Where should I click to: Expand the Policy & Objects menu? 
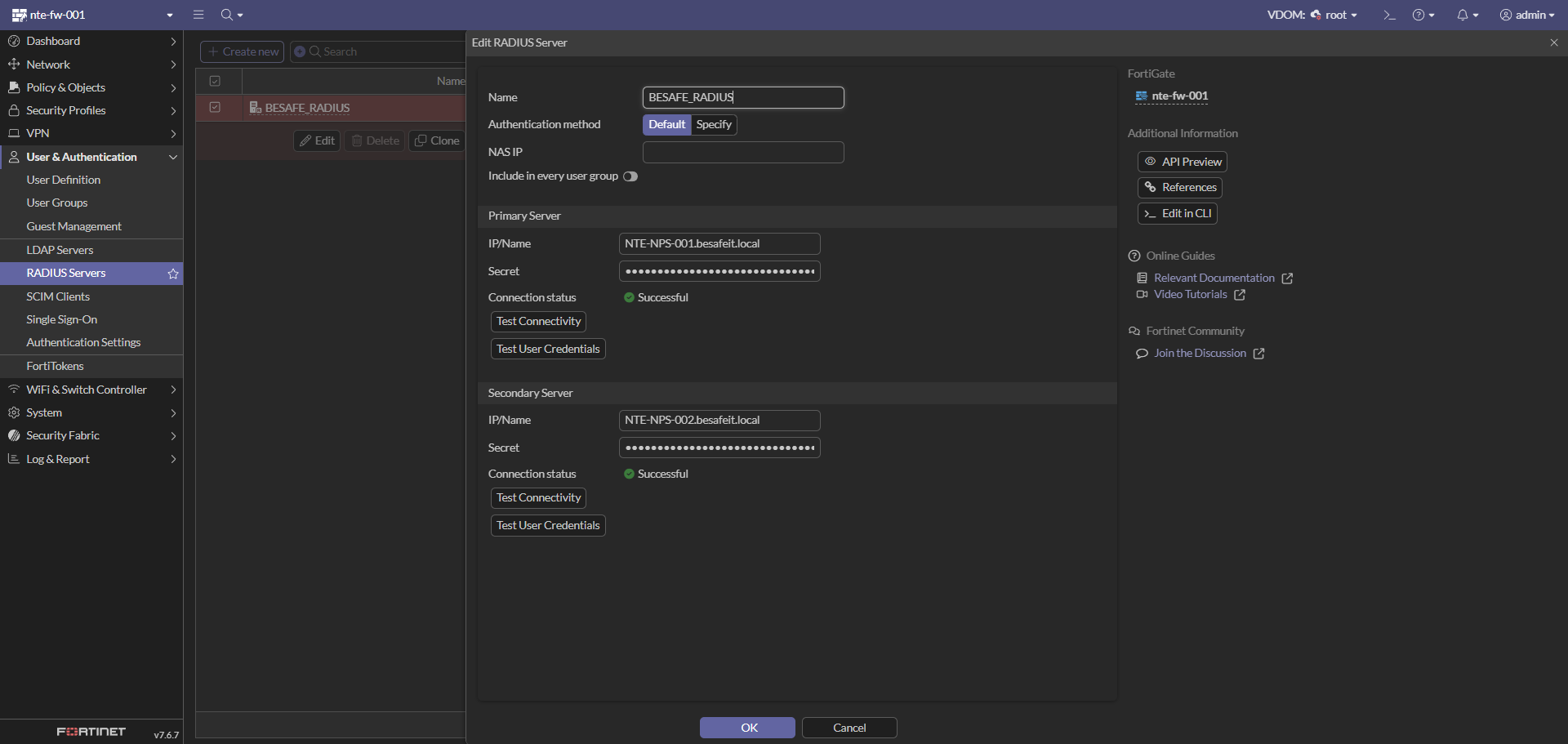[91, 87]
